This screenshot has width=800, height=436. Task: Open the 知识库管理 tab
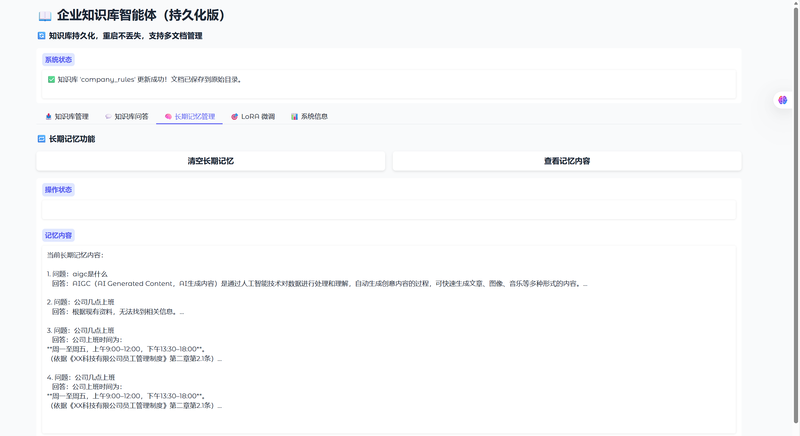[x=67, y=116]
